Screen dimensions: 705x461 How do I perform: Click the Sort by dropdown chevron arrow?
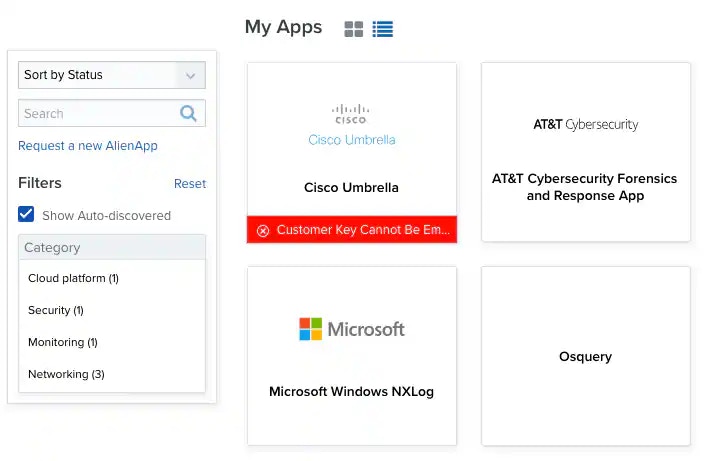click(191, 76)
